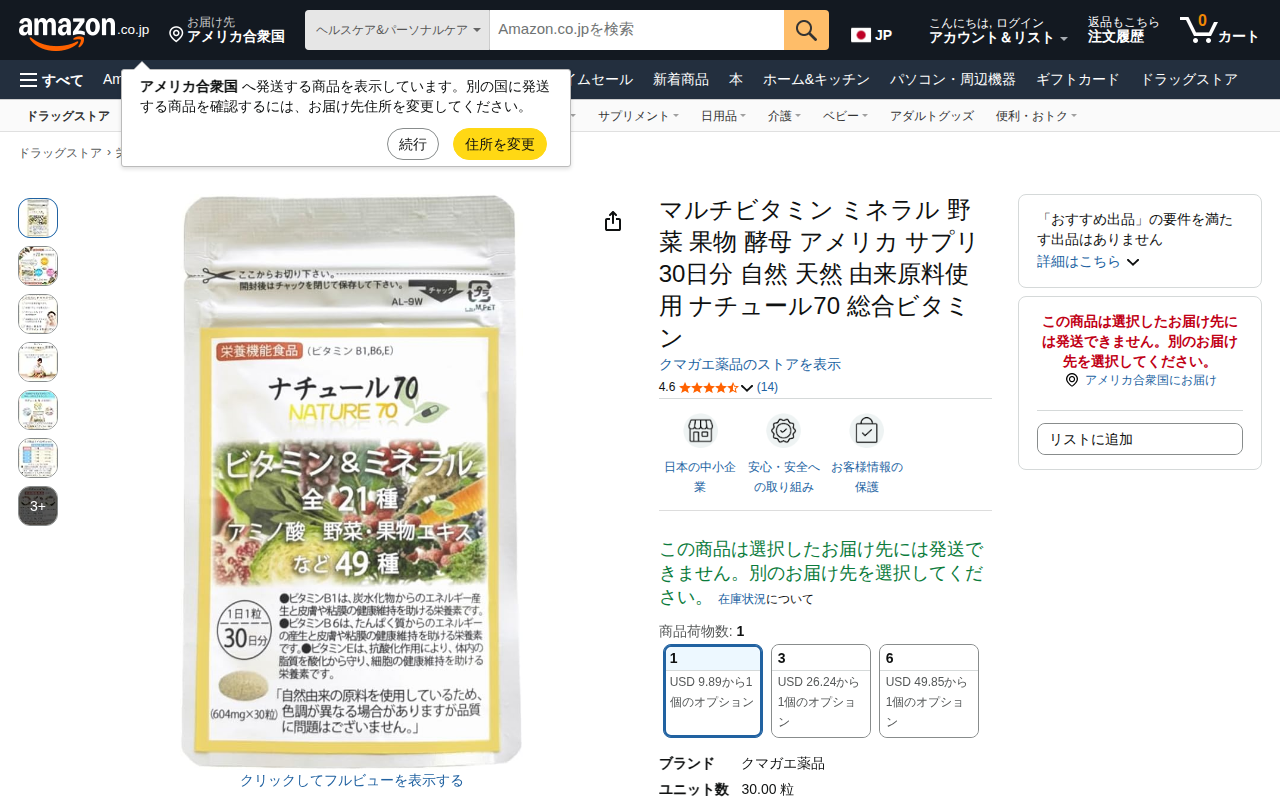Expand the ベビー submenu

[x=845, y=116]
